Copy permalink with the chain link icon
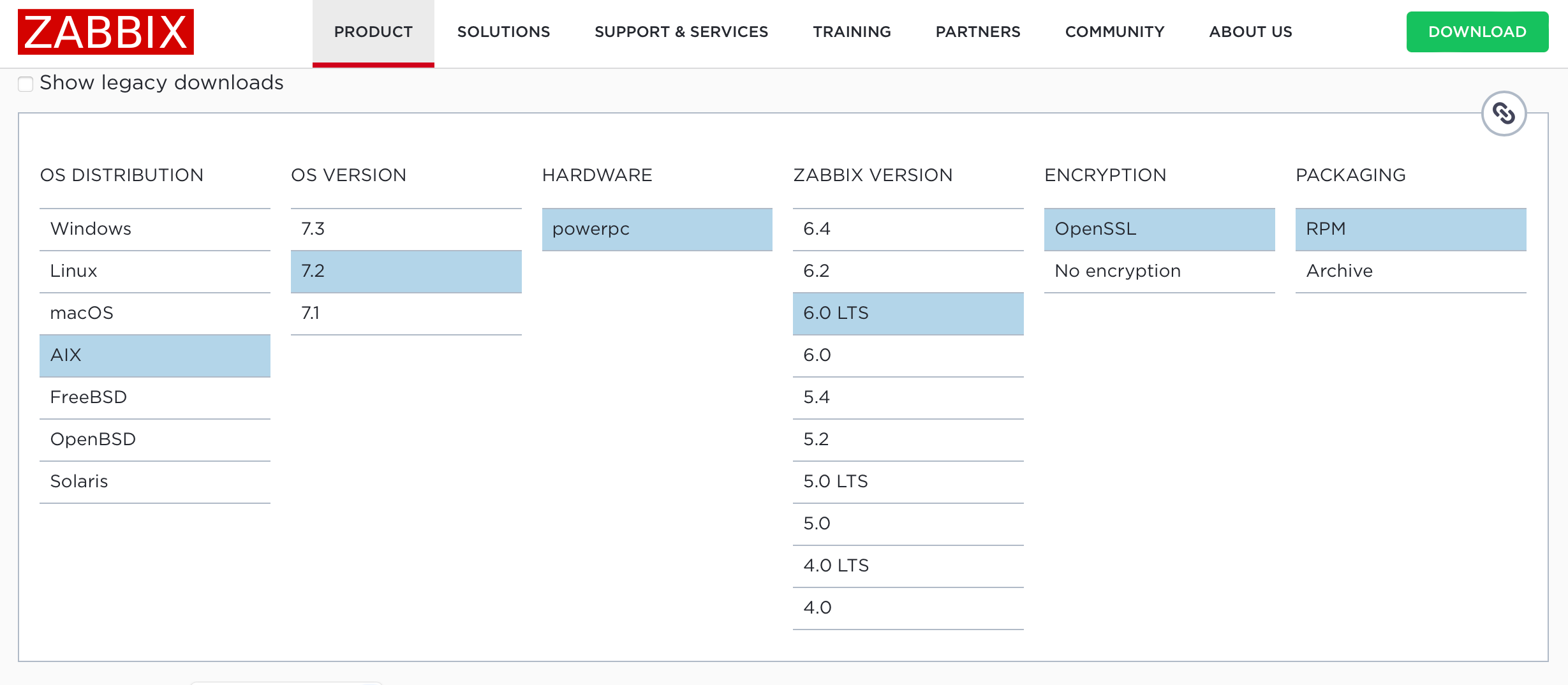 click(x=1504, y=114)
